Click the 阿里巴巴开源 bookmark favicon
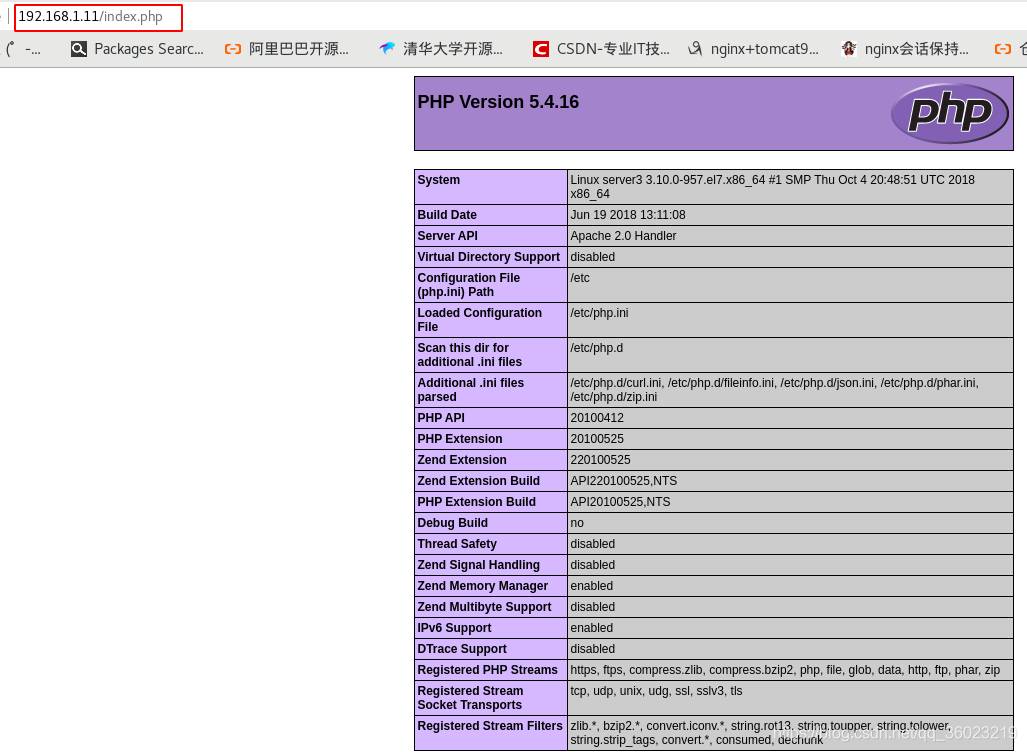 231,48
